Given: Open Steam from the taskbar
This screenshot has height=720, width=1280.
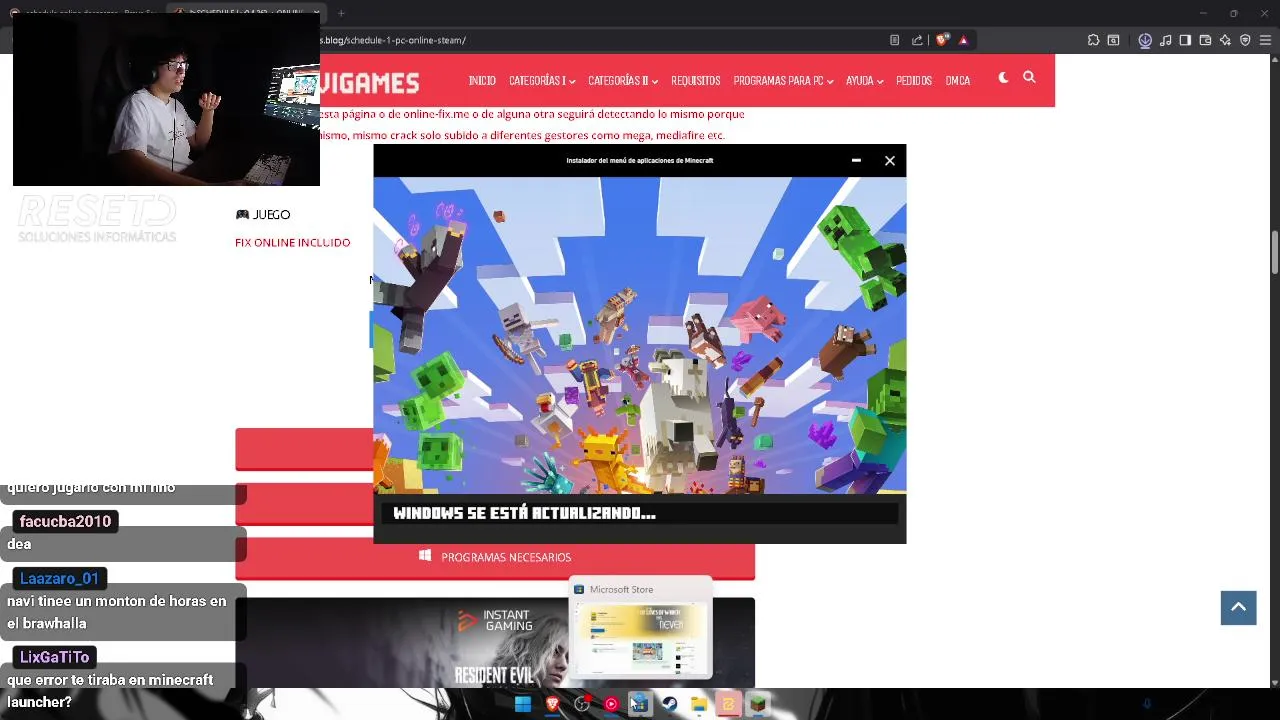Looking at the screenshot, I should [669, 704].
